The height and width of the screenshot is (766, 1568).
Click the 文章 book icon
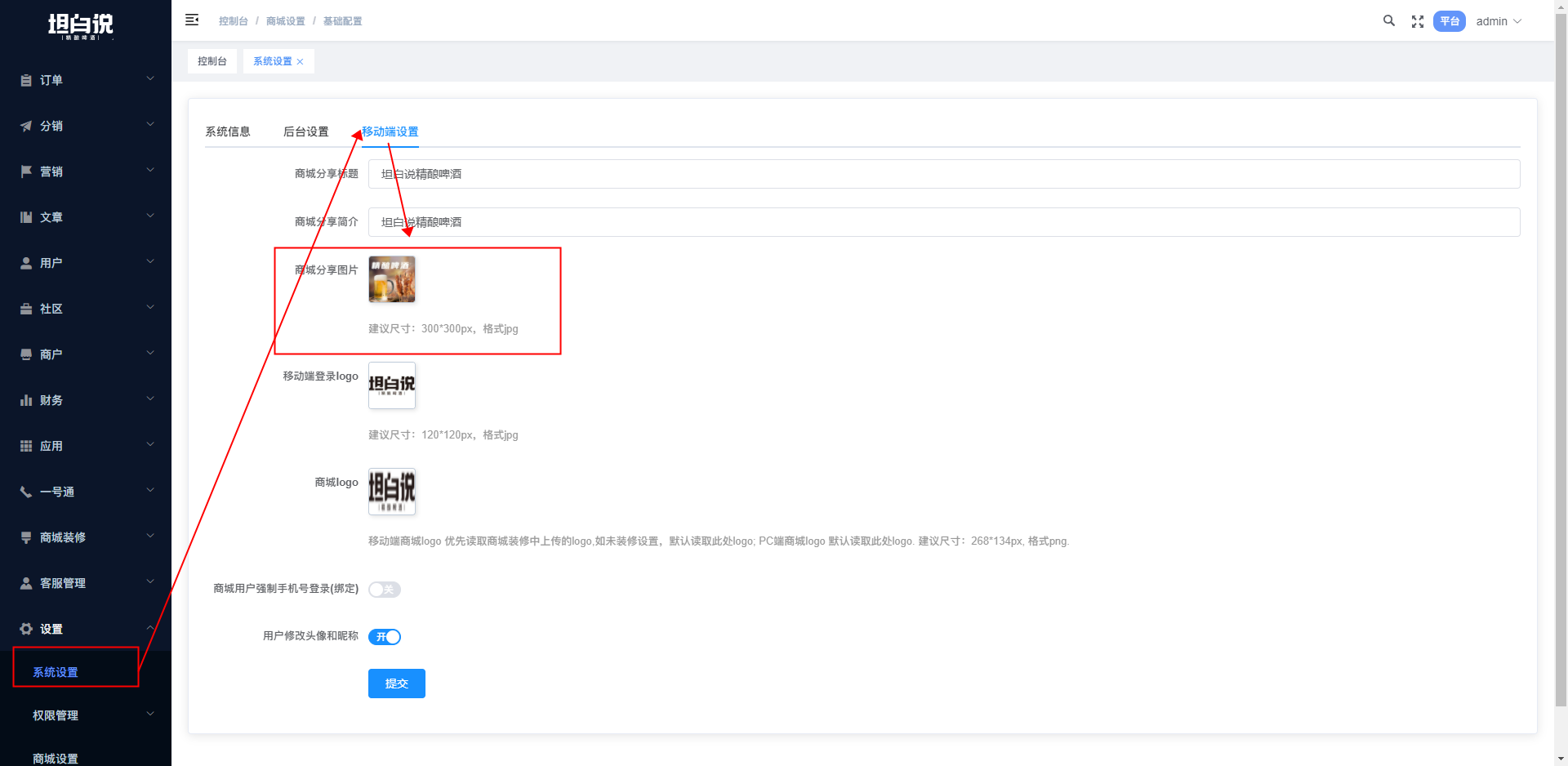pyautogui.click(x=26, y=217)
